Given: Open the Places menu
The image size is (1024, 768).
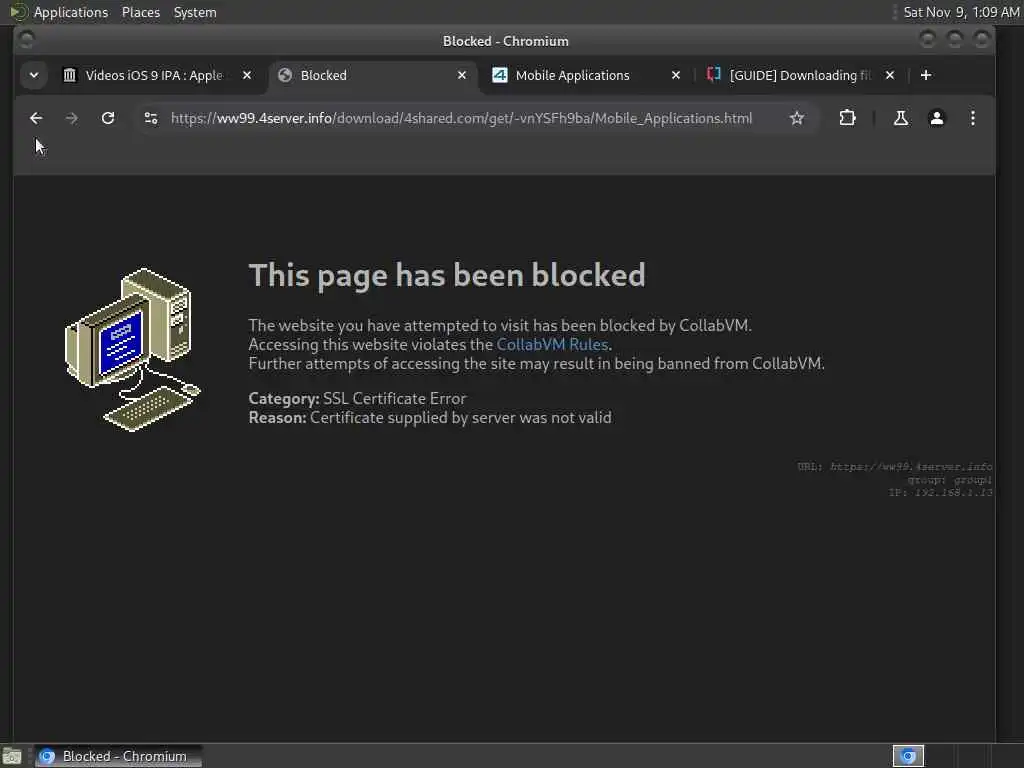Looking at the screenshot, I should 140,12.
